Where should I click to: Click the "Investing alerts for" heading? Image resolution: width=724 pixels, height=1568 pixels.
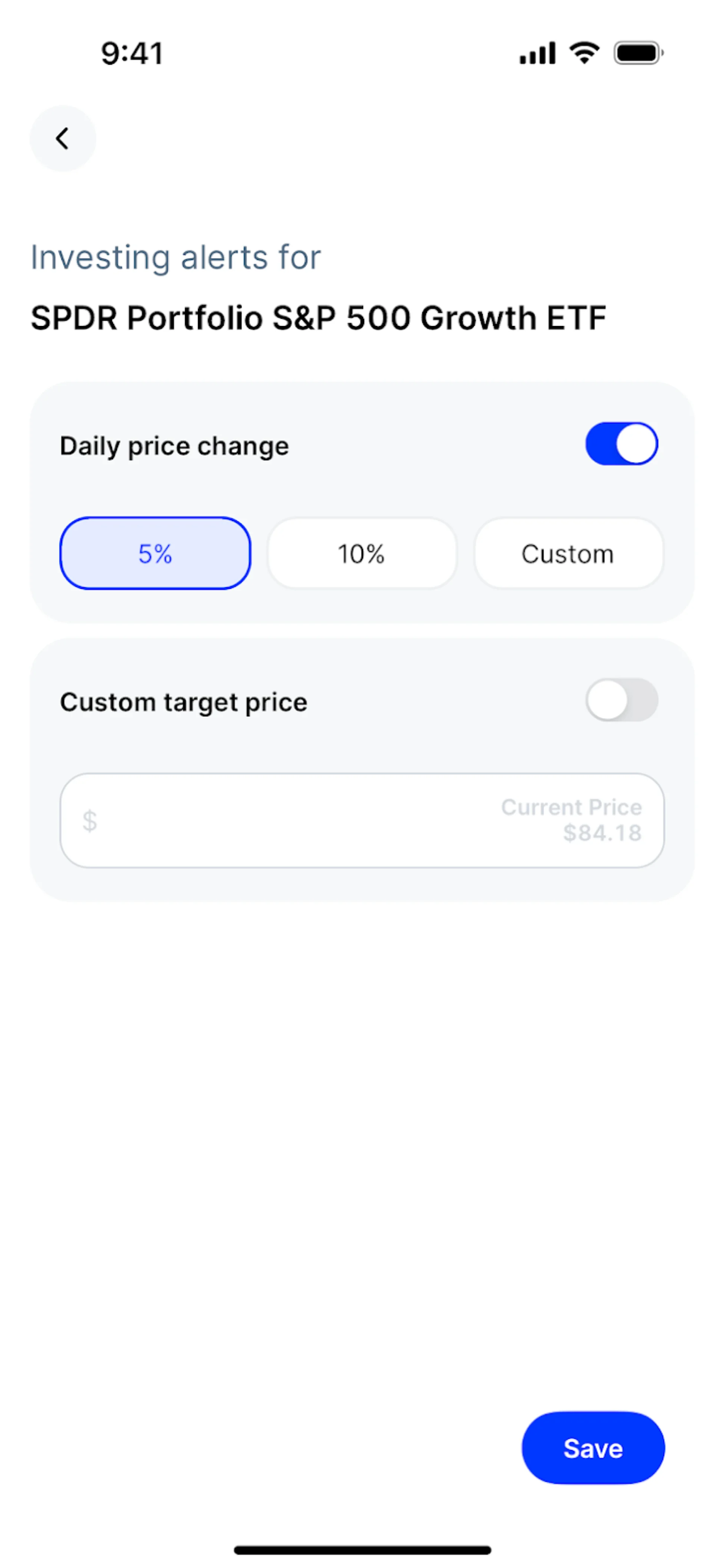click(175, 257)
